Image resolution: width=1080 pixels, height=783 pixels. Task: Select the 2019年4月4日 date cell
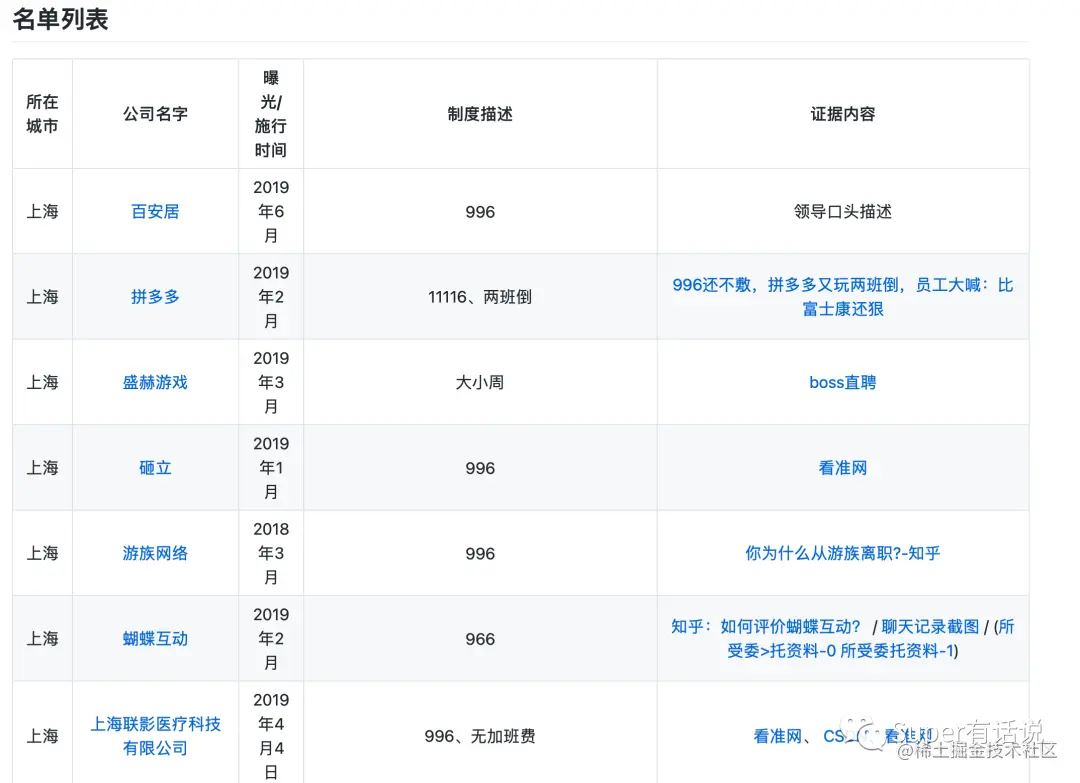pos(271,735)
